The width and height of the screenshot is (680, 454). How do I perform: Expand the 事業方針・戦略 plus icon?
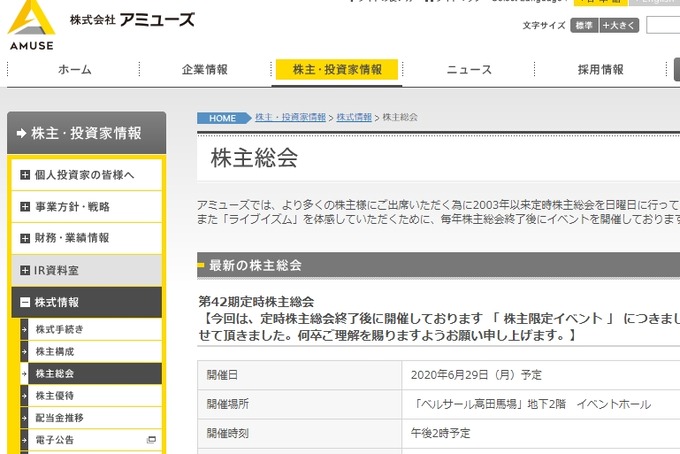coord(25,207)
